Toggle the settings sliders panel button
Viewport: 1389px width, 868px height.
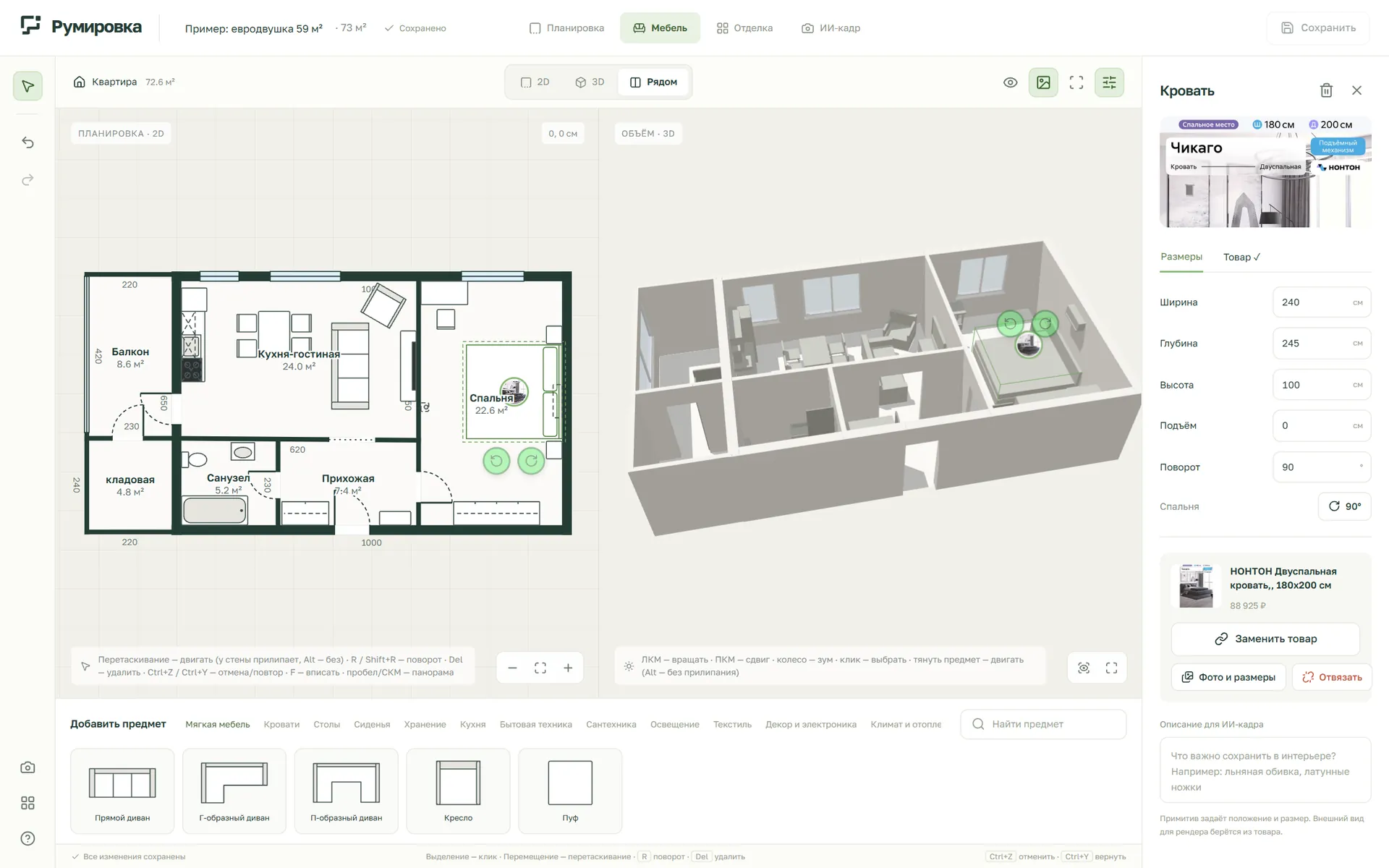pos(1109,82)
